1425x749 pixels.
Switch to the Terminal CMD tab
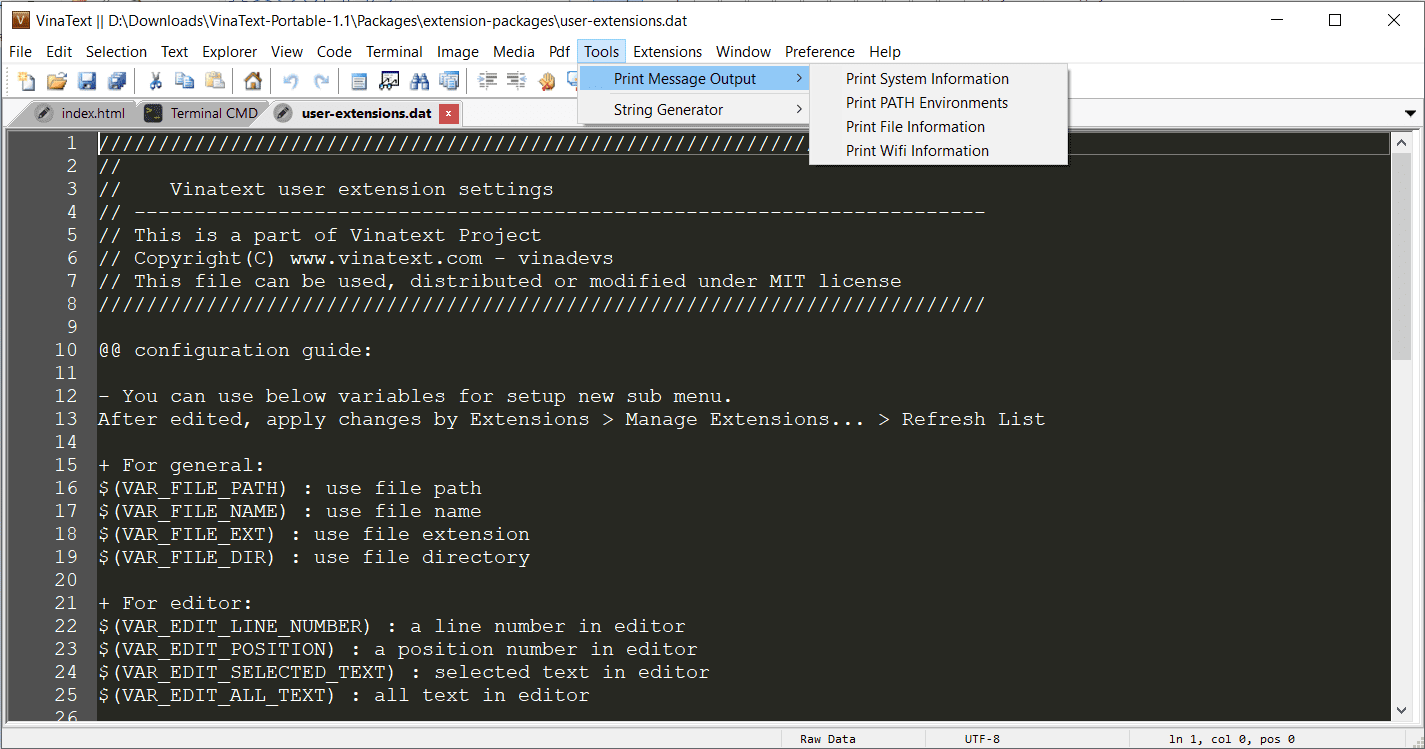coord(202,113)
